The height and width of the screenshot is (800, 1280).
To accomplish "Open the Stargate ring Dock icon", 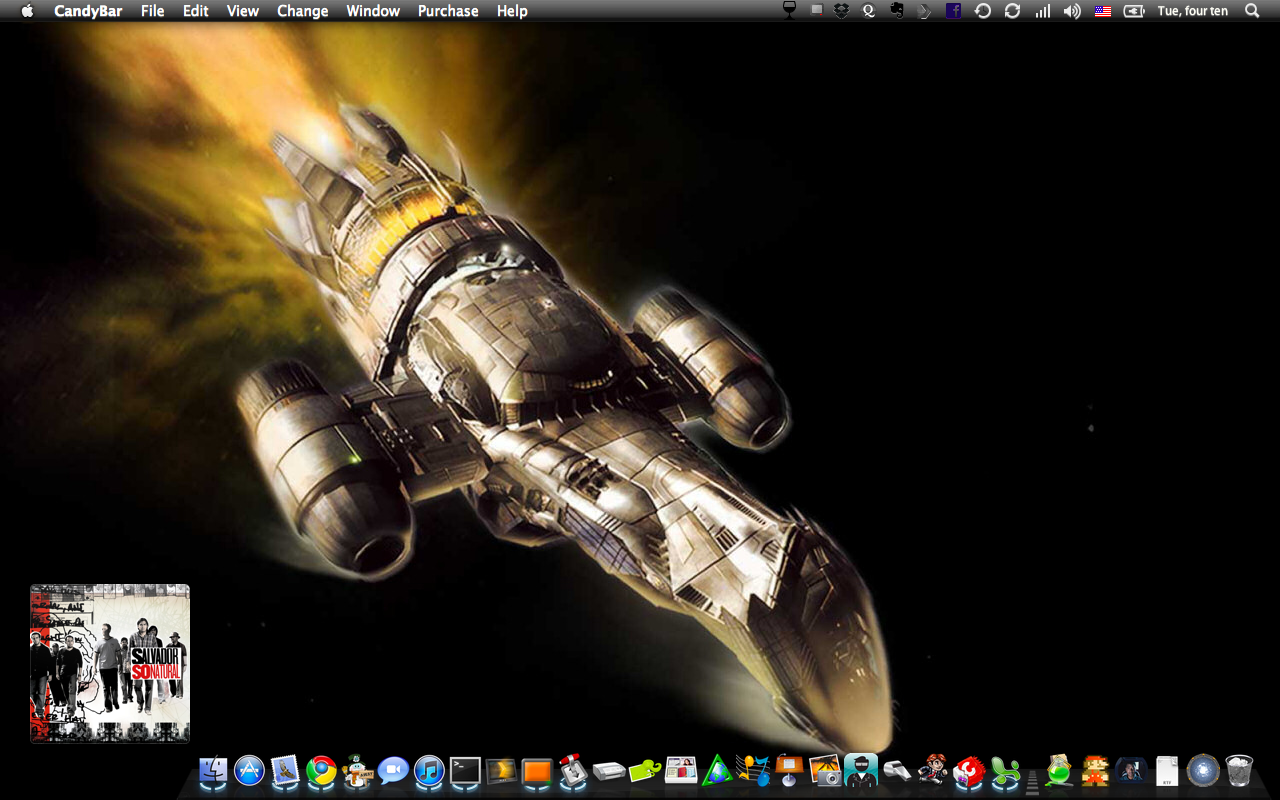I will pyautogui.click(x=1203, y=770).
